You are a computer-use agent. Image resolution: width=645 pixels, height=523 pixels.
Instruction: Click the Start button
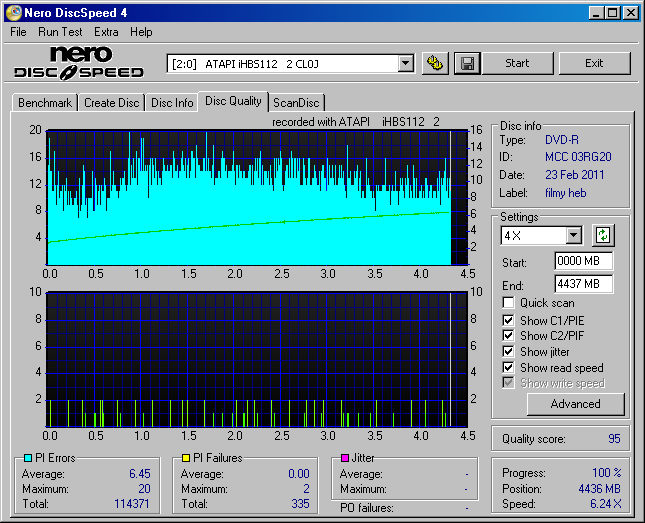point(517,63)
